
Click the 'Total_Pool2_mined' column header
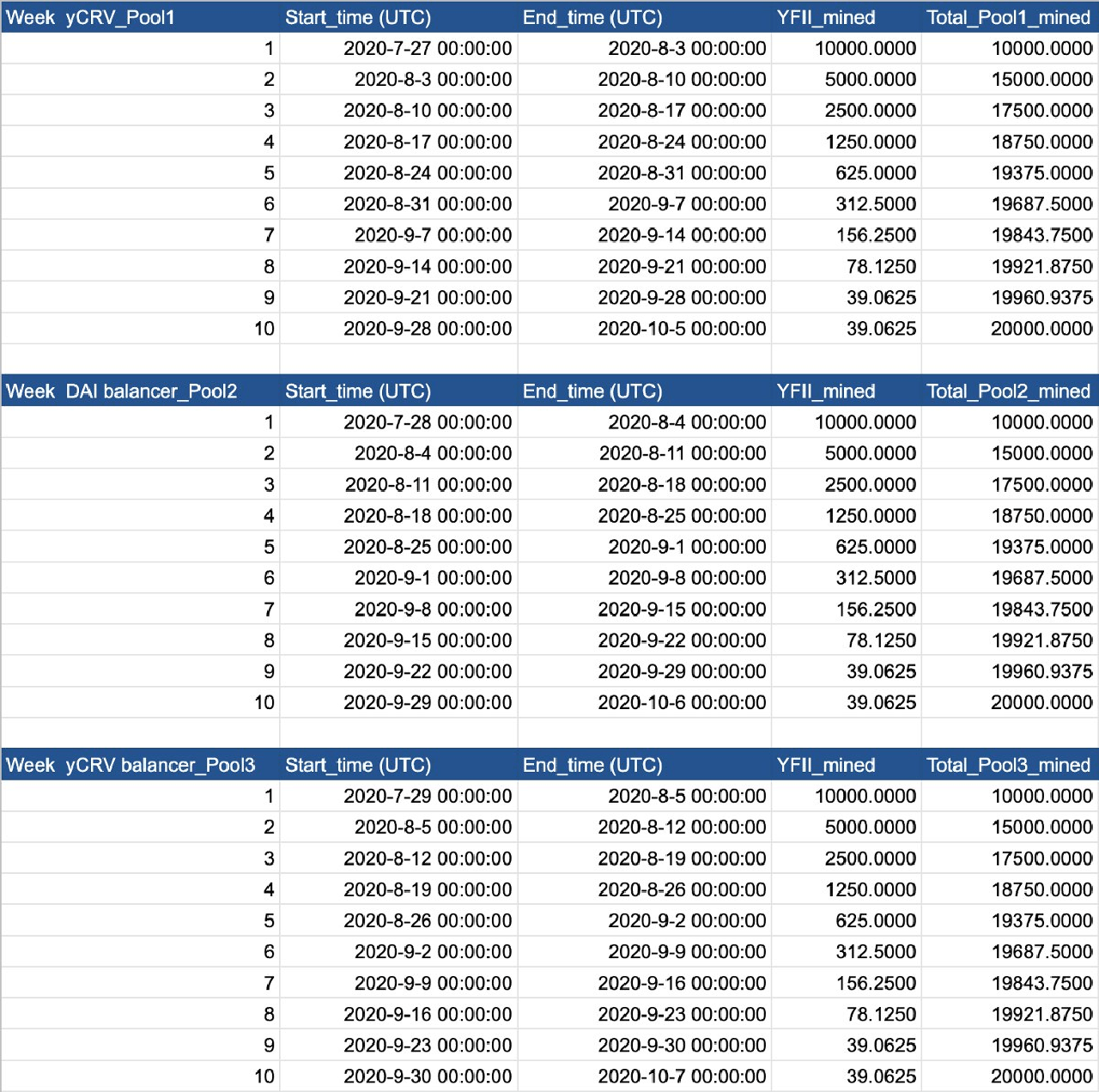pos(1010,391)
